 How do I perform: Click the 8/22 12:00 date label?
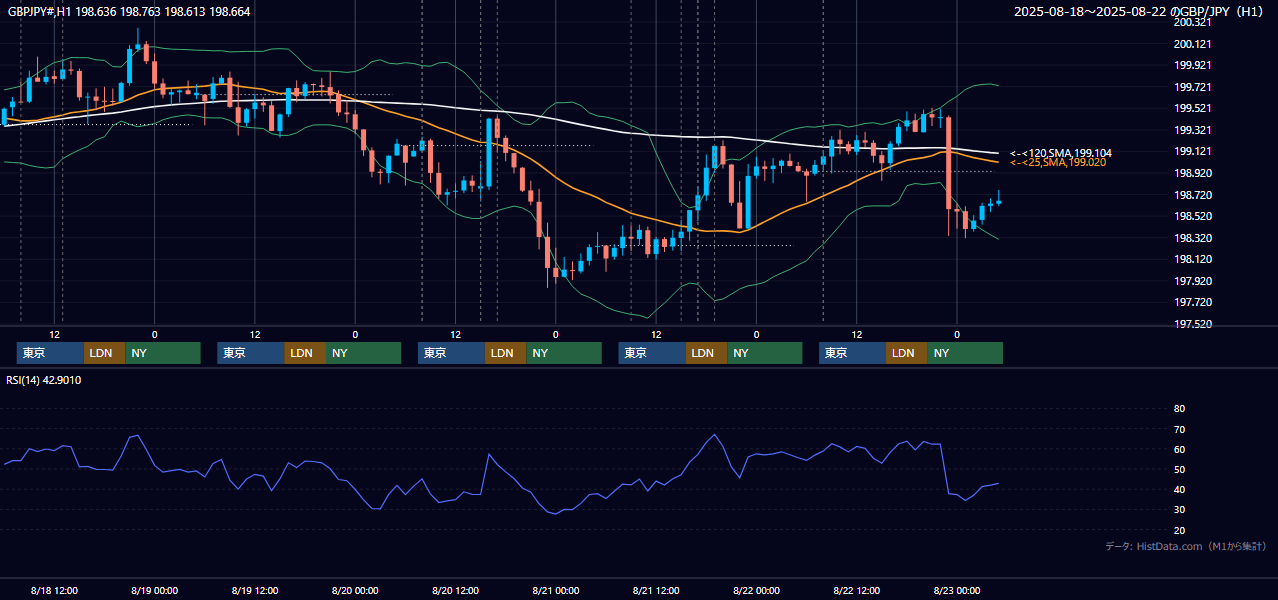(x=857, y=590)
